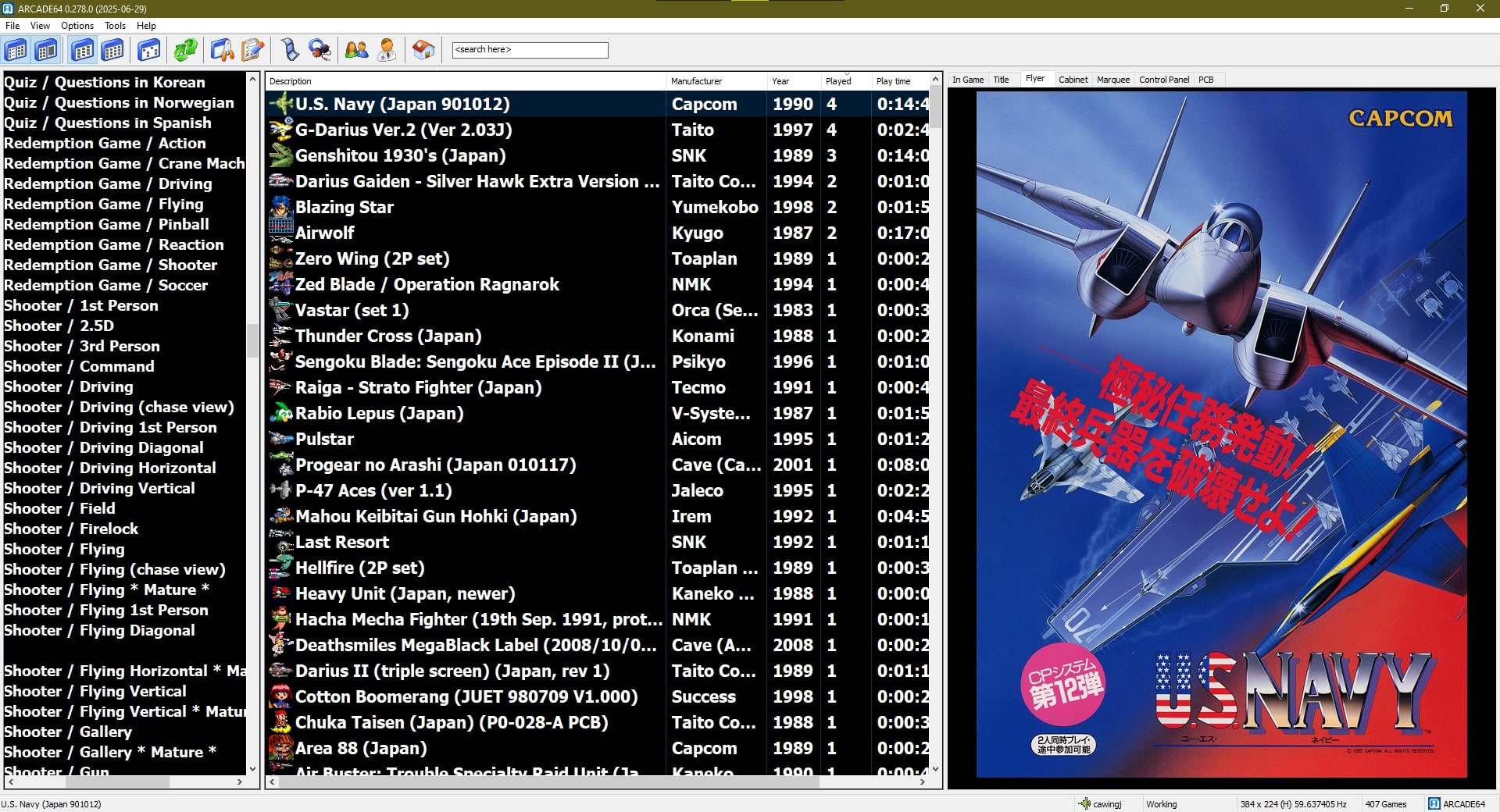Select the Shooter / Gallery folder
The height and width of the screenshot is (812, 1500).
pos(68,732)
